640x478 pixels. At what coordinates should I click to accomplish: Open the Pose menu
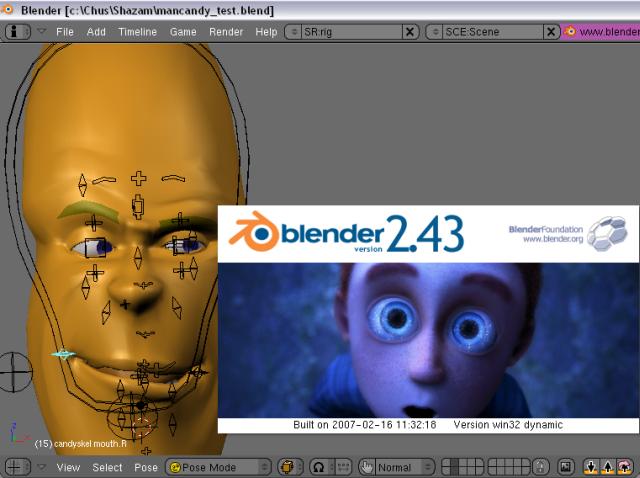pyautogui.click(x=146, y=467)
